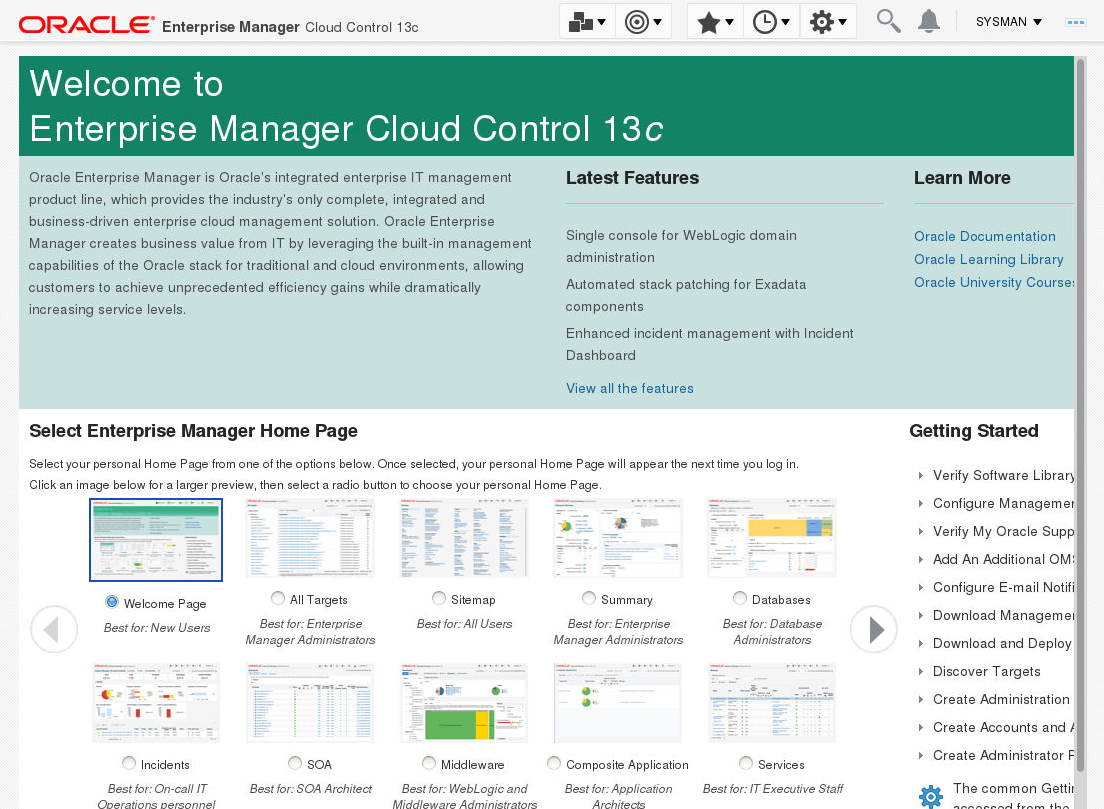Screen dimensions: 1104x809
Task: Open Oracle University Courses link
Action: click(994, 282)
